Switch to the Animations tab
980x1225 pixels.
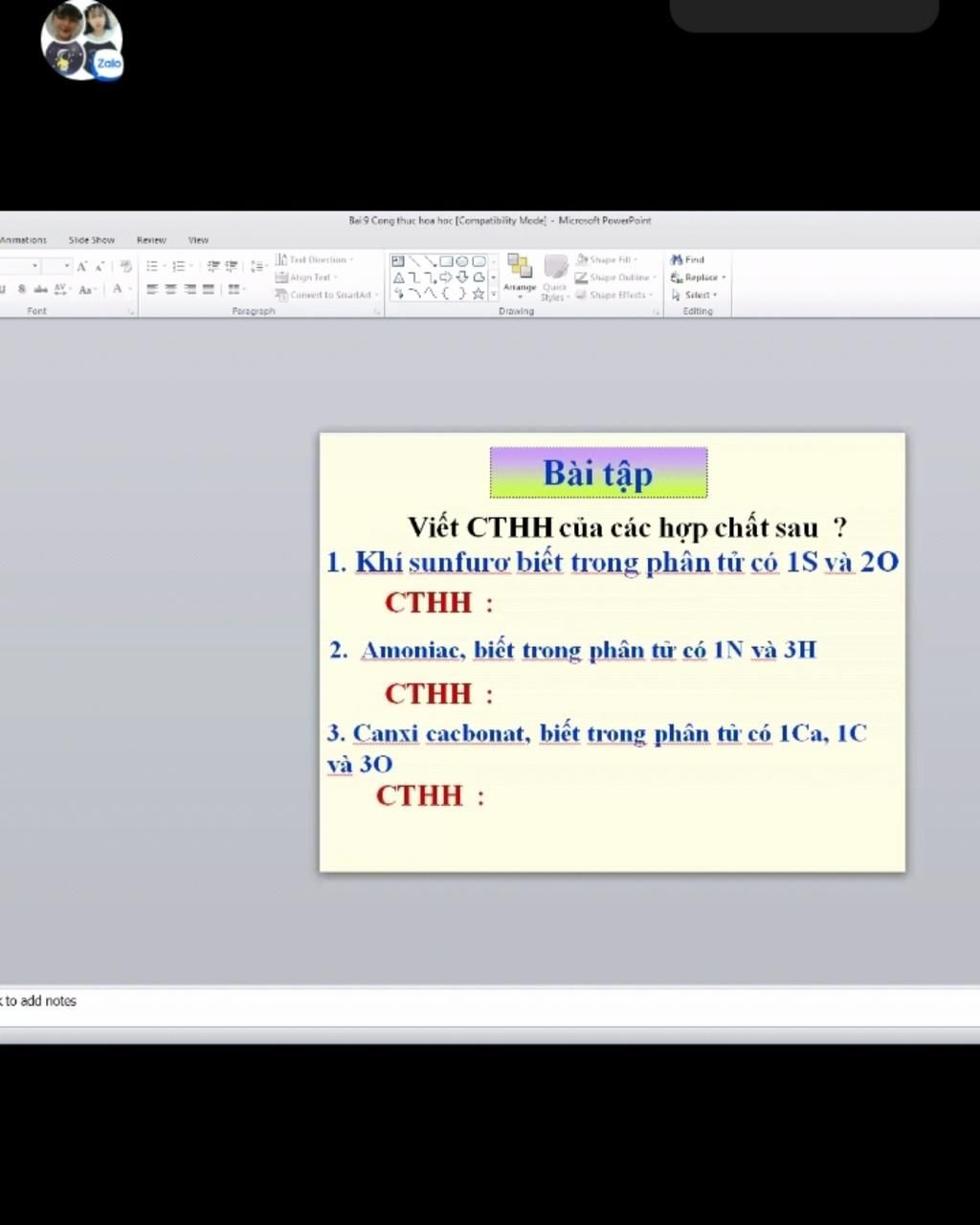(x=23, y=240)
